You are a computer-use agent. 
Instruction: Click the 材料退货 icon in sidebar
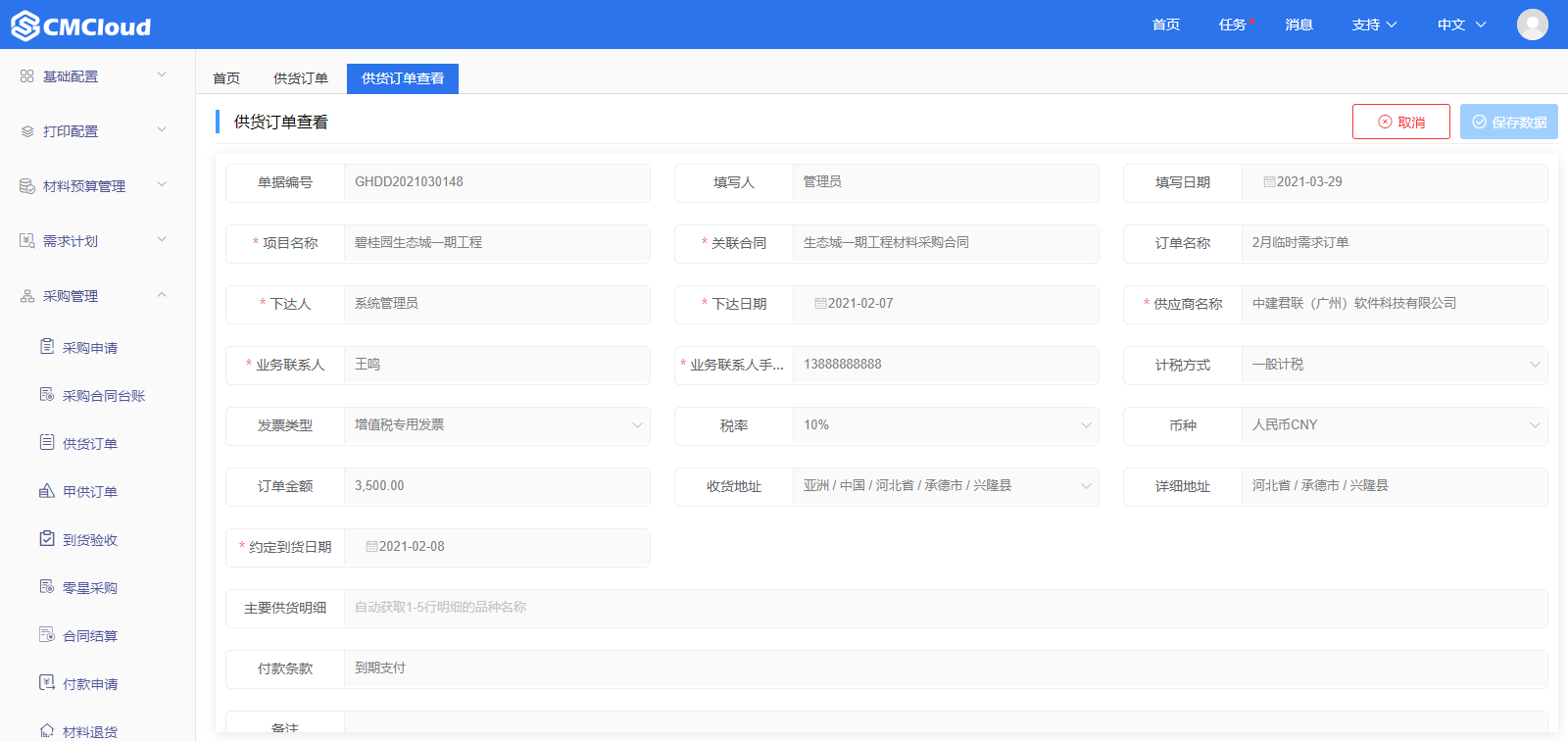(x=47, y=730)
